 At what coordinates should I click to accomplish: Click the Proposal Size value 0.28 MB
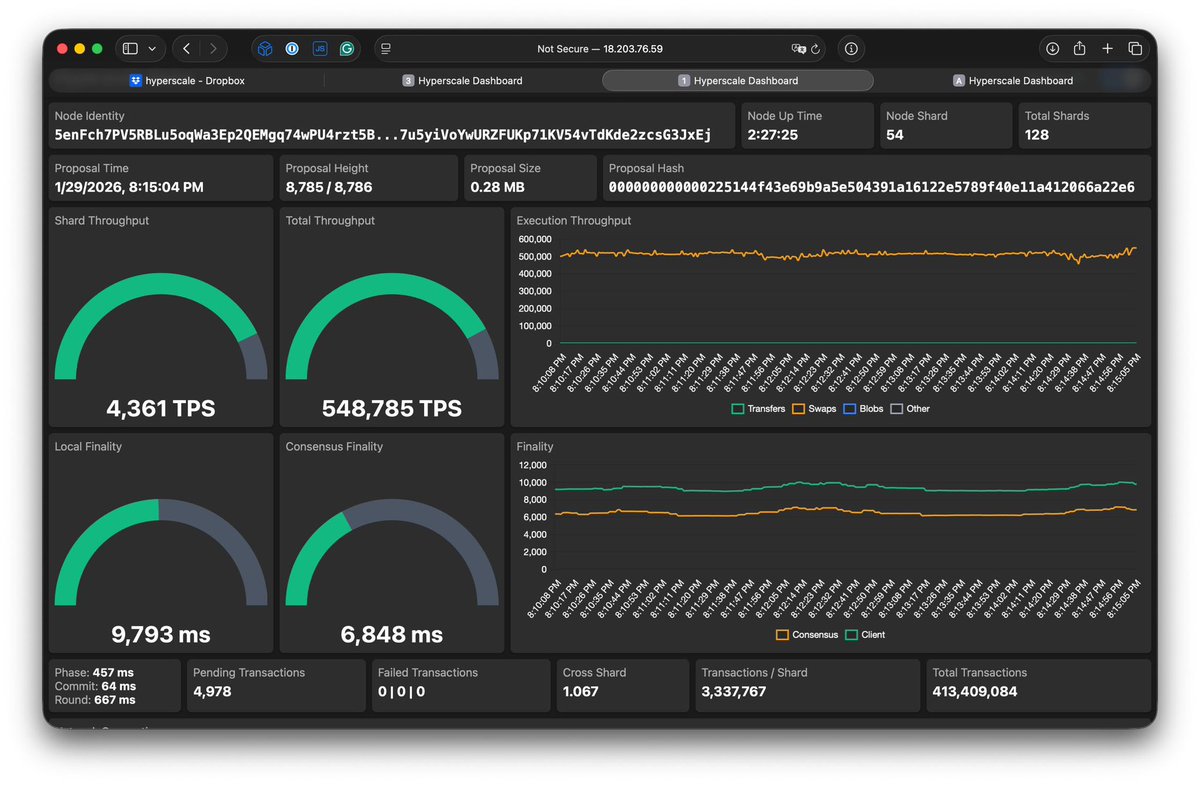tap(499, 187)
